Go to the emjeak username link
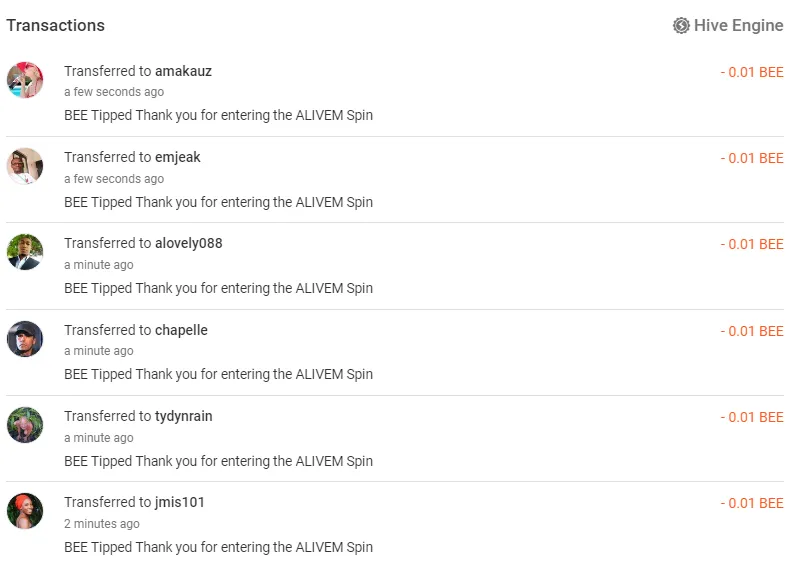Viewport: 801px width, 561px height. 178,157
